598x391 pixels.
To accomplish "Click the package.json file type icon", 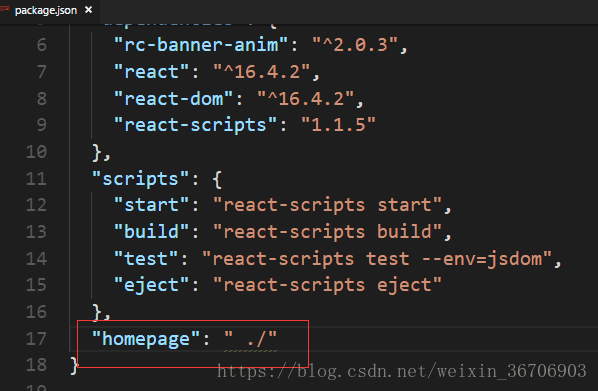I will coord(5,9).
